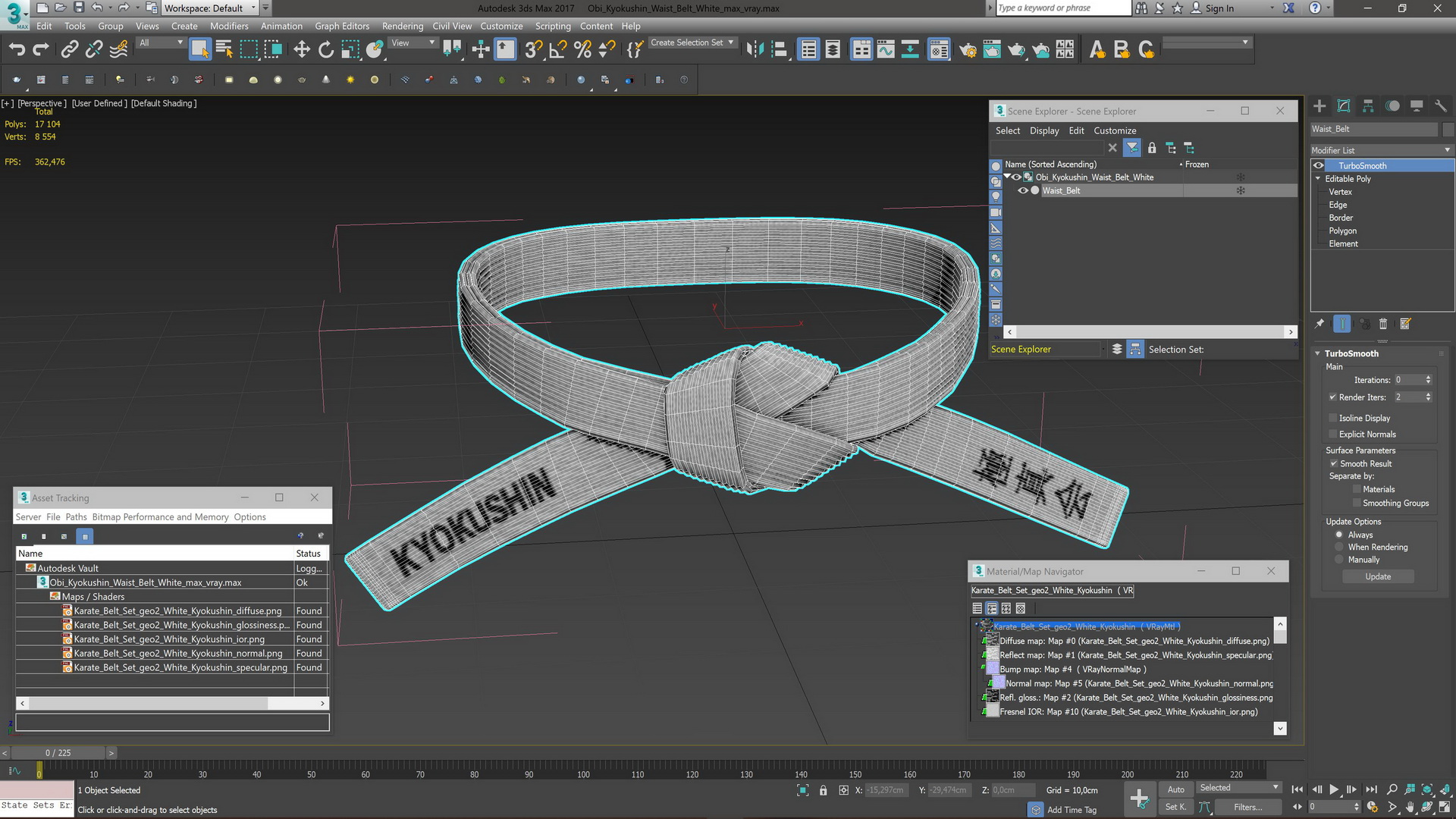
Task: Select the Bind to Space Warp tool
Action: coord(118,50)
